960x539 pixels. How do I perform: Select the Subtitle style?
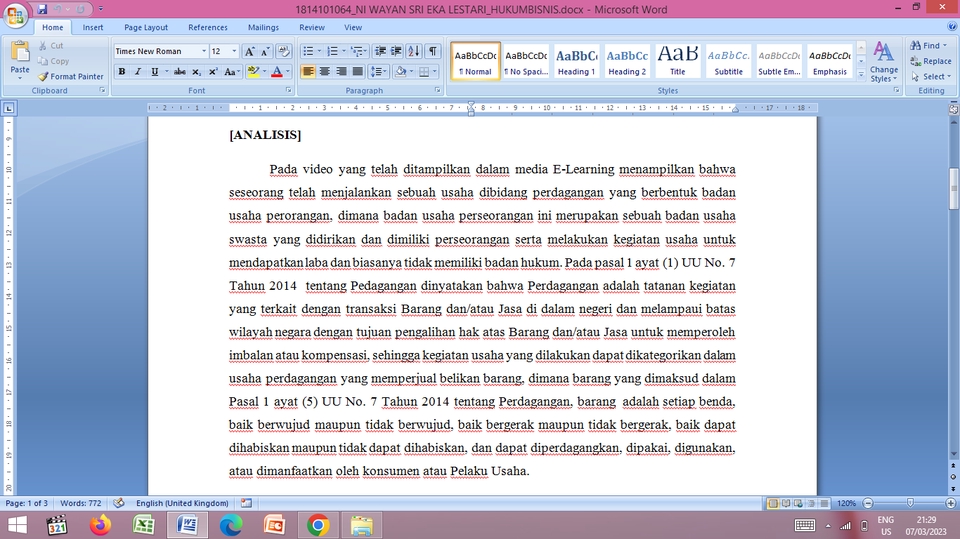[729, 61]
